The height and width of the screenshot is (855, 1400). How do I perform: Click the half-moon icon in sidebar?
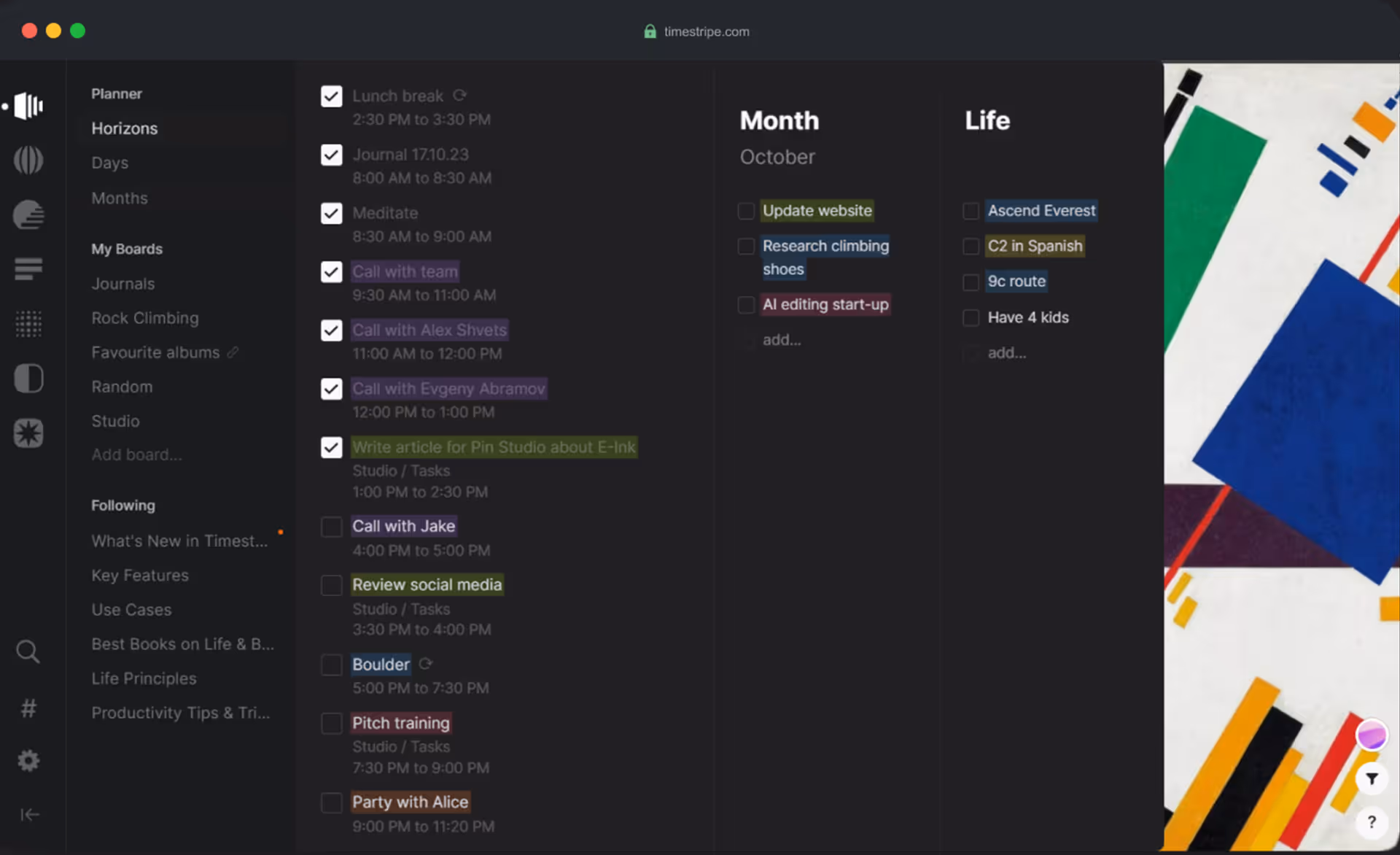(28, 379)
